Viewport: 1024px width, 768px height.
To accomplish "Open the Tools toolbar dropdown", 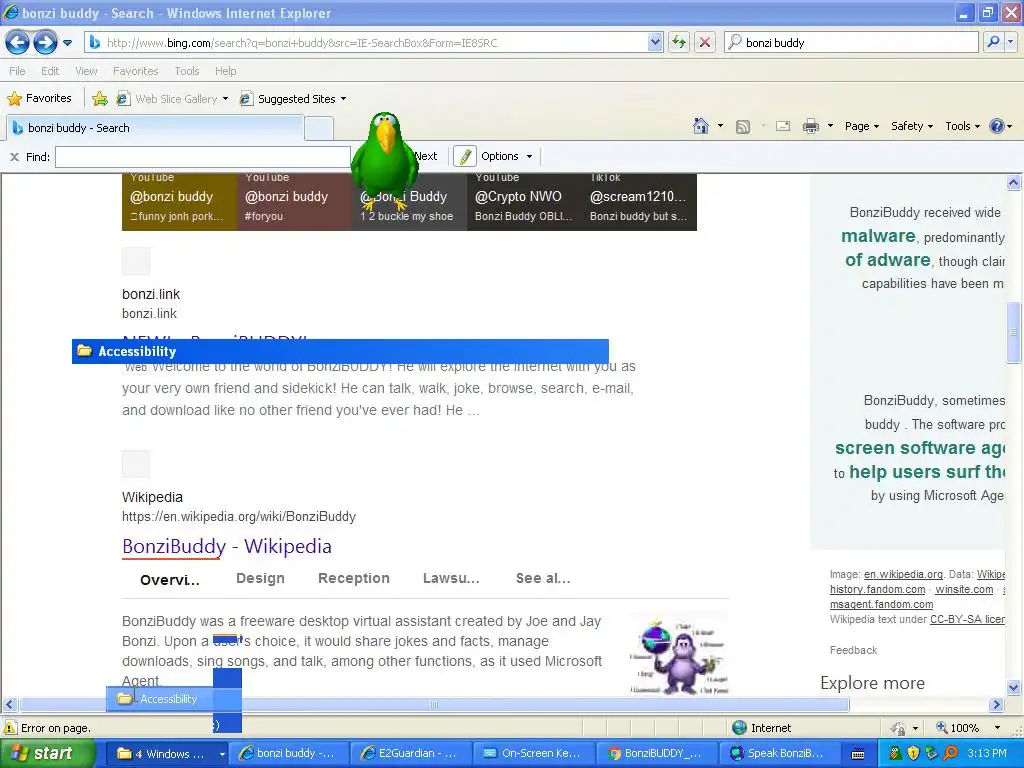I will click(963, 126).
